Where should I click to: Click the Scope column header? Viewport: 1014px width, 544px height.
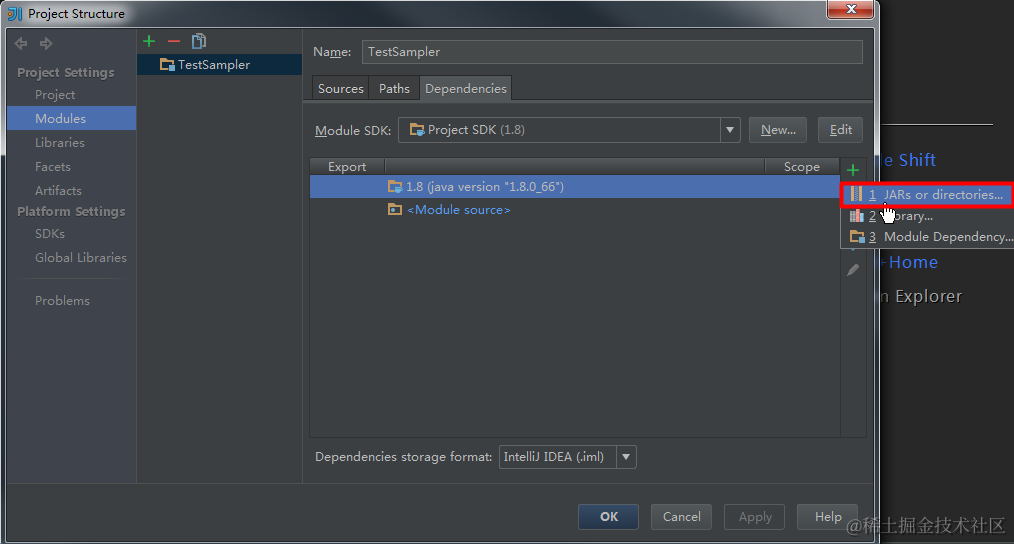point(802,167)
